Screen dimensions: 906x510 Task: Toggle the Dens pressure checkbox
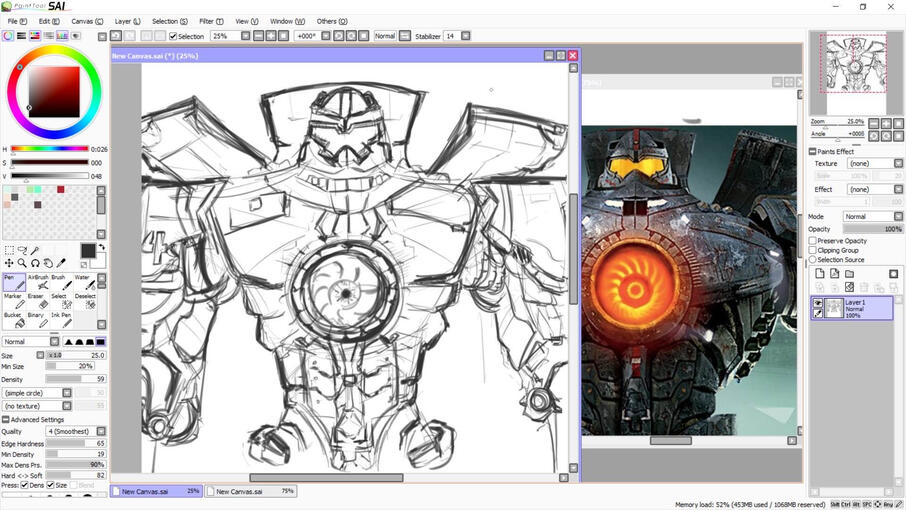tap(24, 485)
